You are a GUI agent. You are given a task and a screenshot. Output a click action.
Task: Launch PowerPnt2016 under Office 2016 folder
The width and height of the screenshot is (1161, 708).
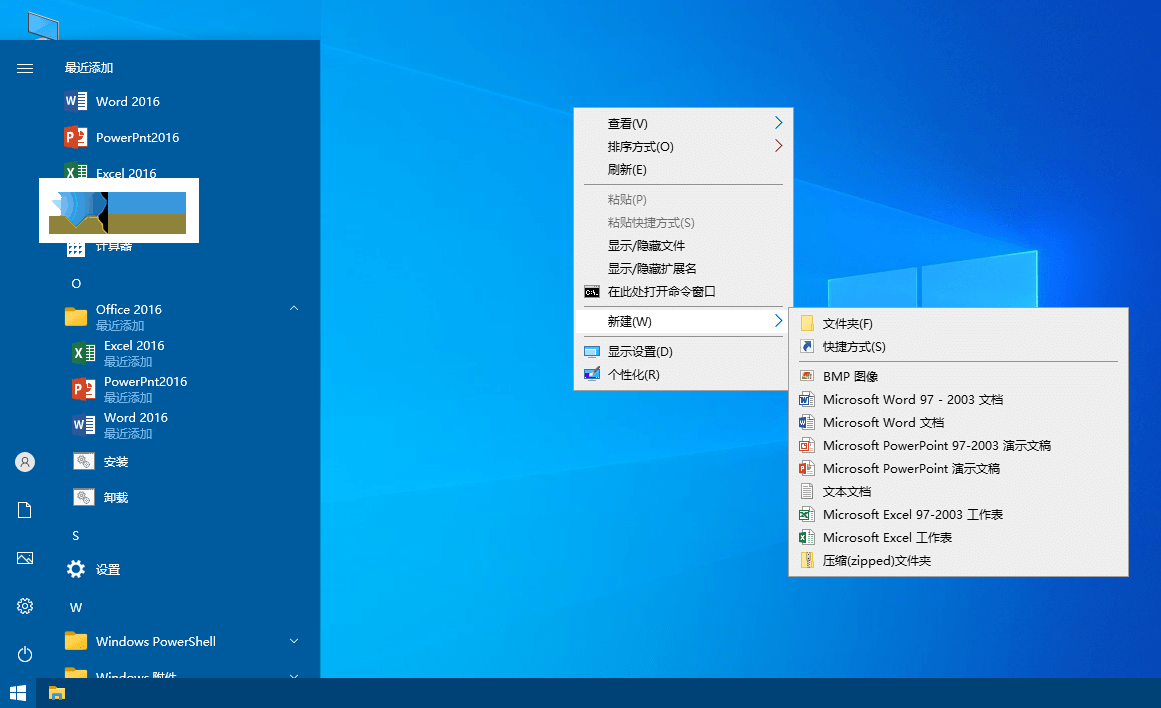tap(129, 390)
